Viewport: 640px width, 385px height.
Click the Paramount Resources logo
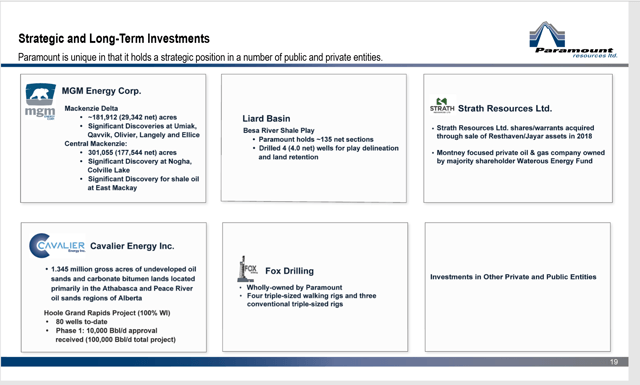click(573, 40)
